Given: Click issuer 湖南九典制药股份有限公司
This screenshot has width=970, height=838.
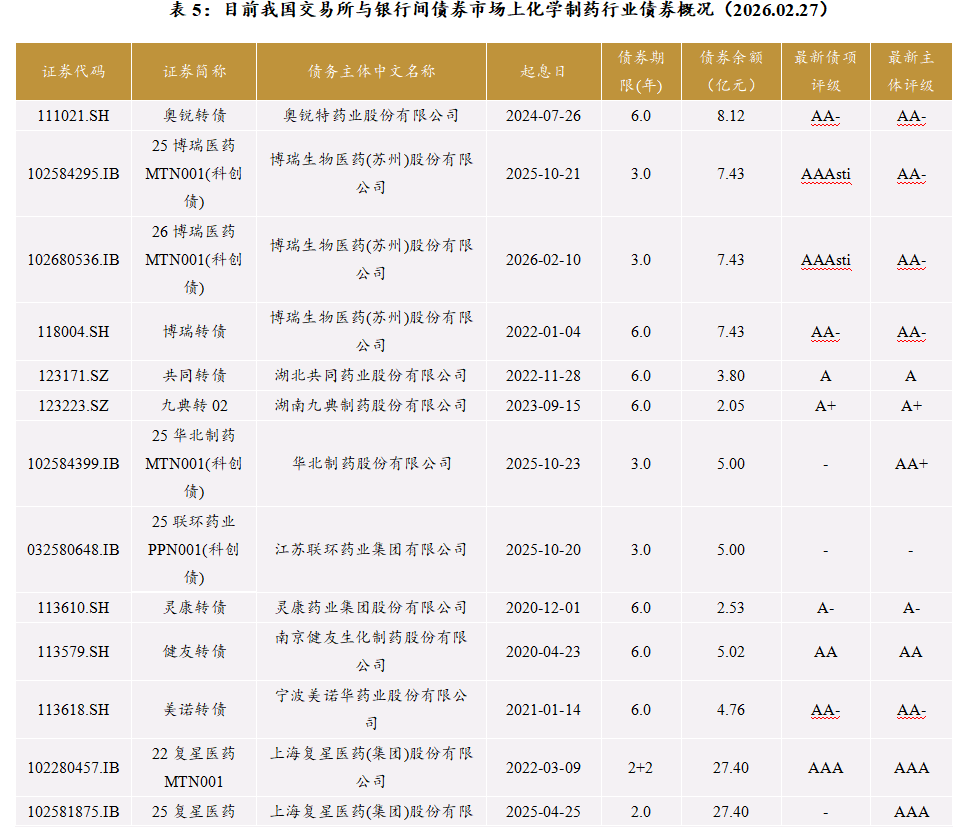Looking at the screenshot, I should click(371, 406).
